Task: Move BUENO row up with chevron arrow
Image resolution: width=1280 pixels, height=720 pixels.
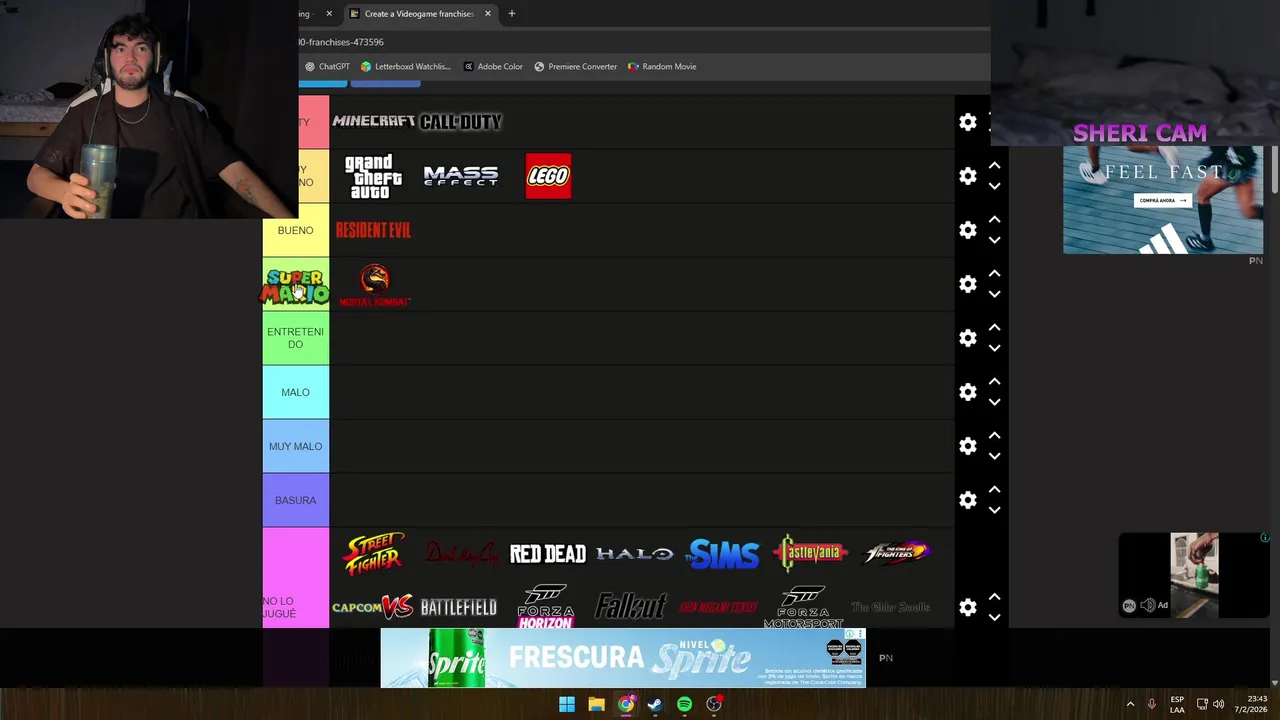Action: click(x=994, y=219)
